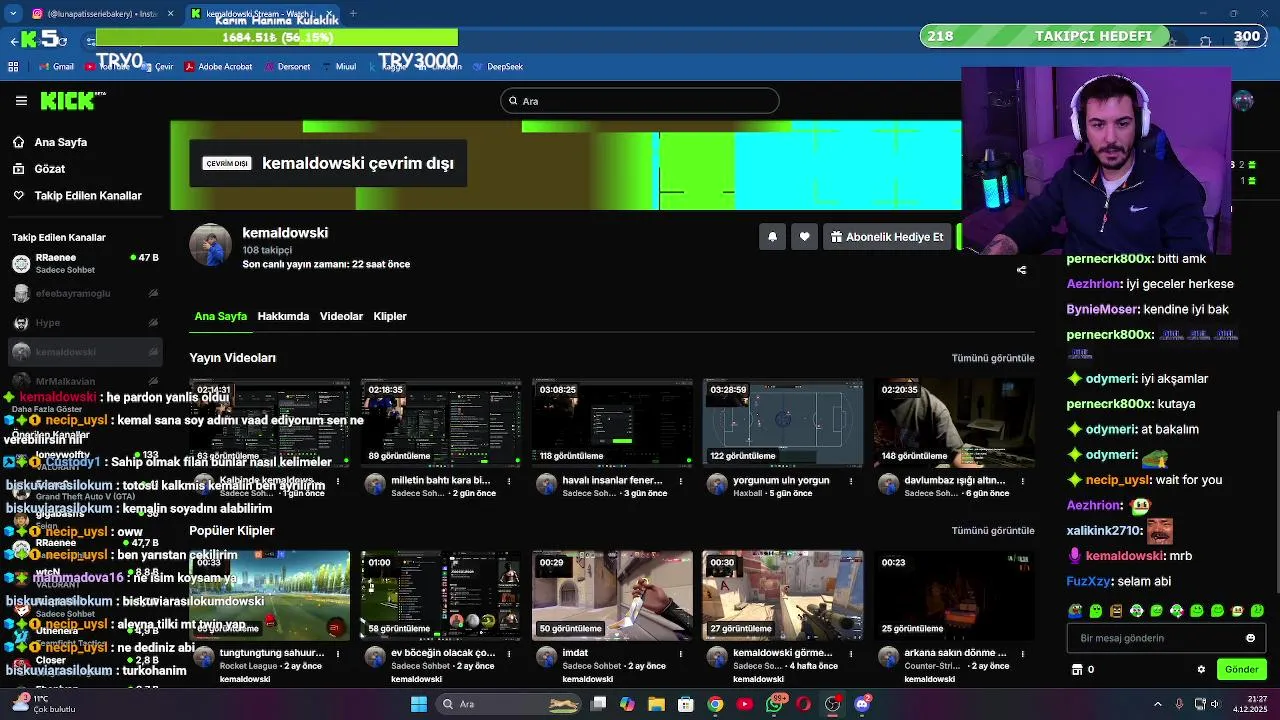The height and width of the screenshot is (720, 1280).
Task: Click the kemaldowski profile avatar
Action: click(210, 245)
